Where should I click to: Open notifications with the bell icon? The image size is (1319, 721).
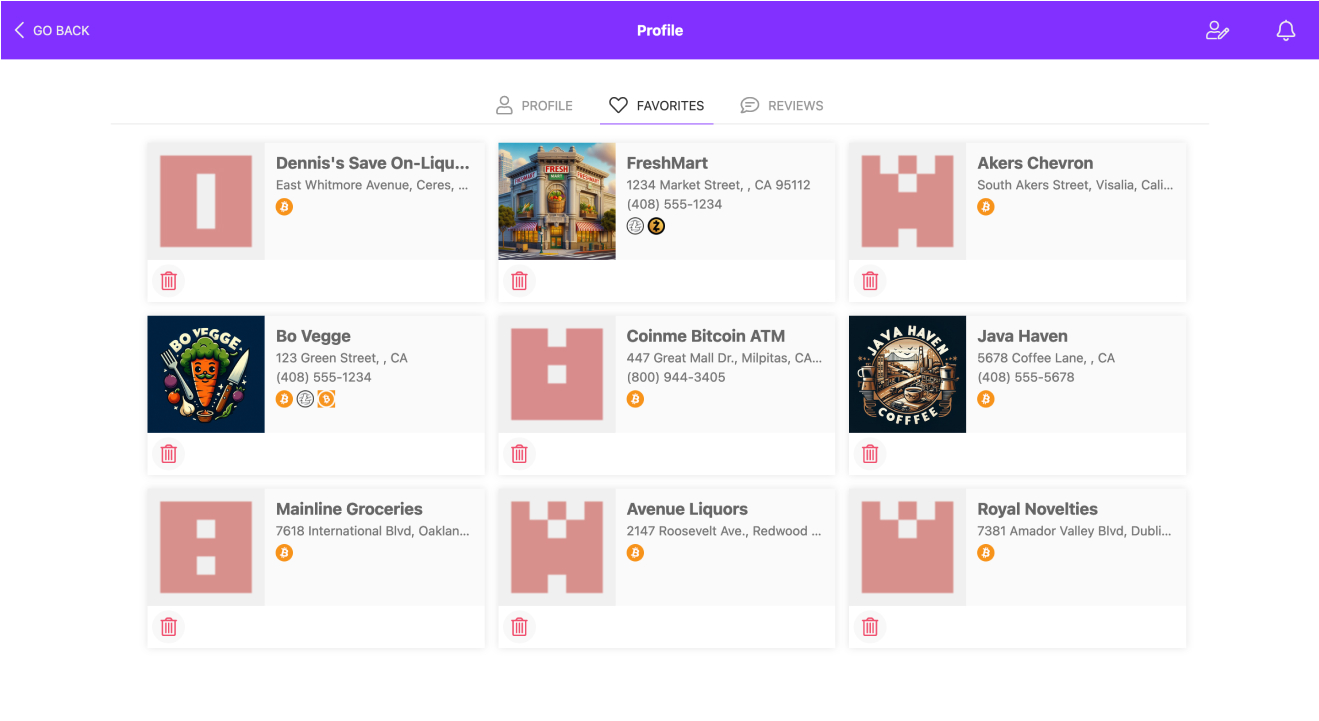(x=1286, y=31)
